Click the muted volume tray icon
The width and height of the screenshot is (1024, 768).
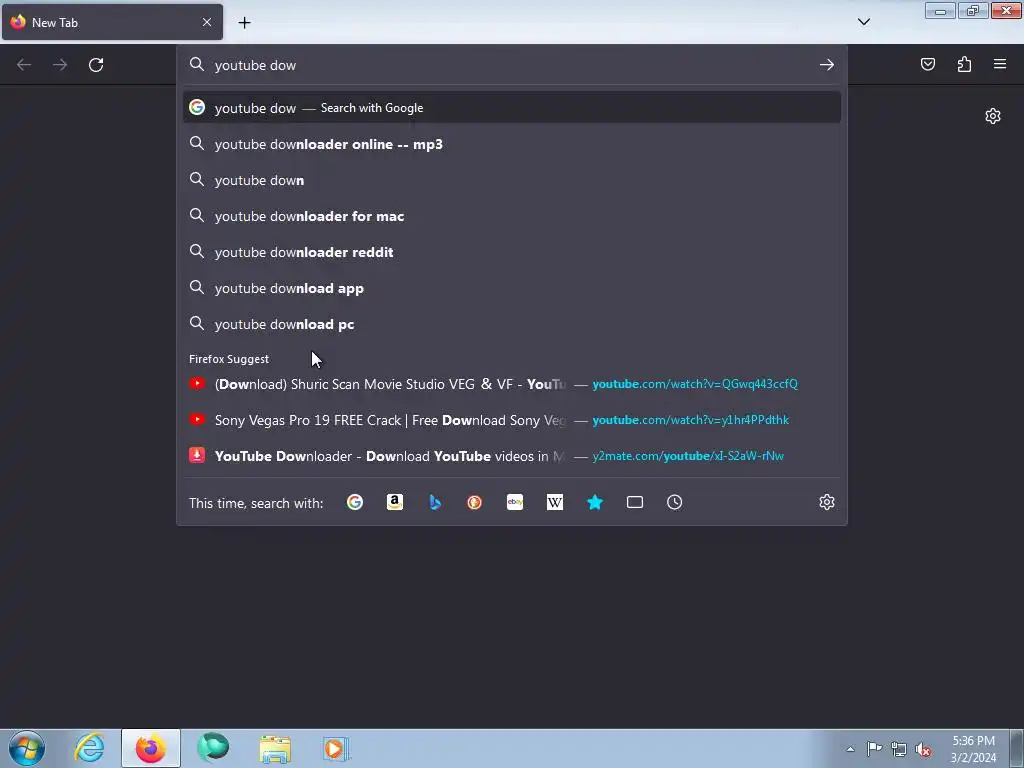point(923,749)
